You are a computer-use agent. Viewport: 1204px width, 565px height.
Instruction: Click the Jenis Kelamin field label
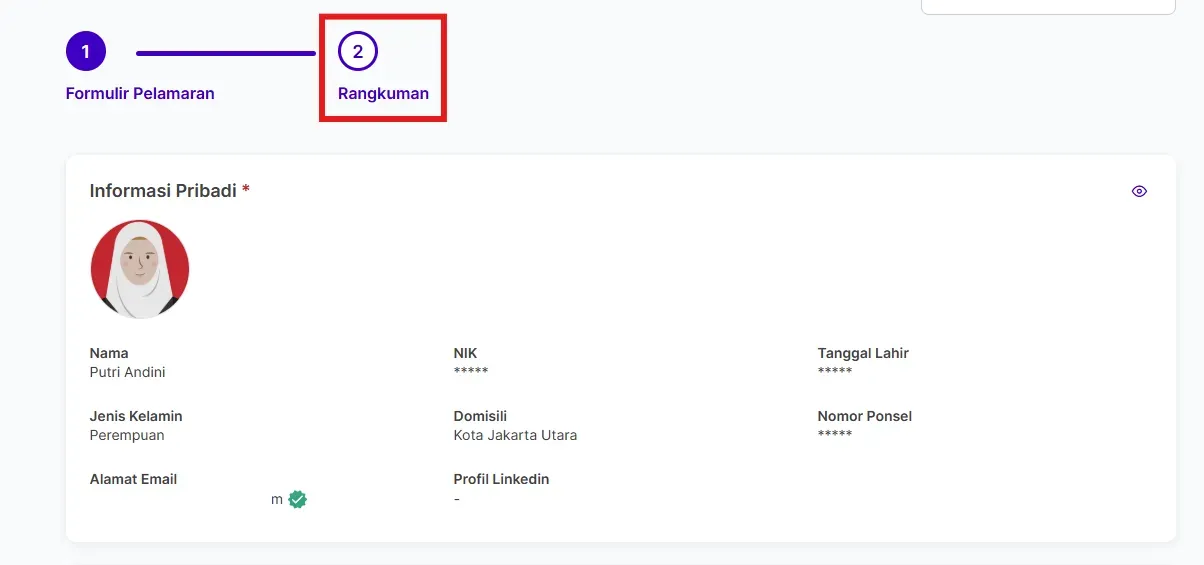pos(136,416)
